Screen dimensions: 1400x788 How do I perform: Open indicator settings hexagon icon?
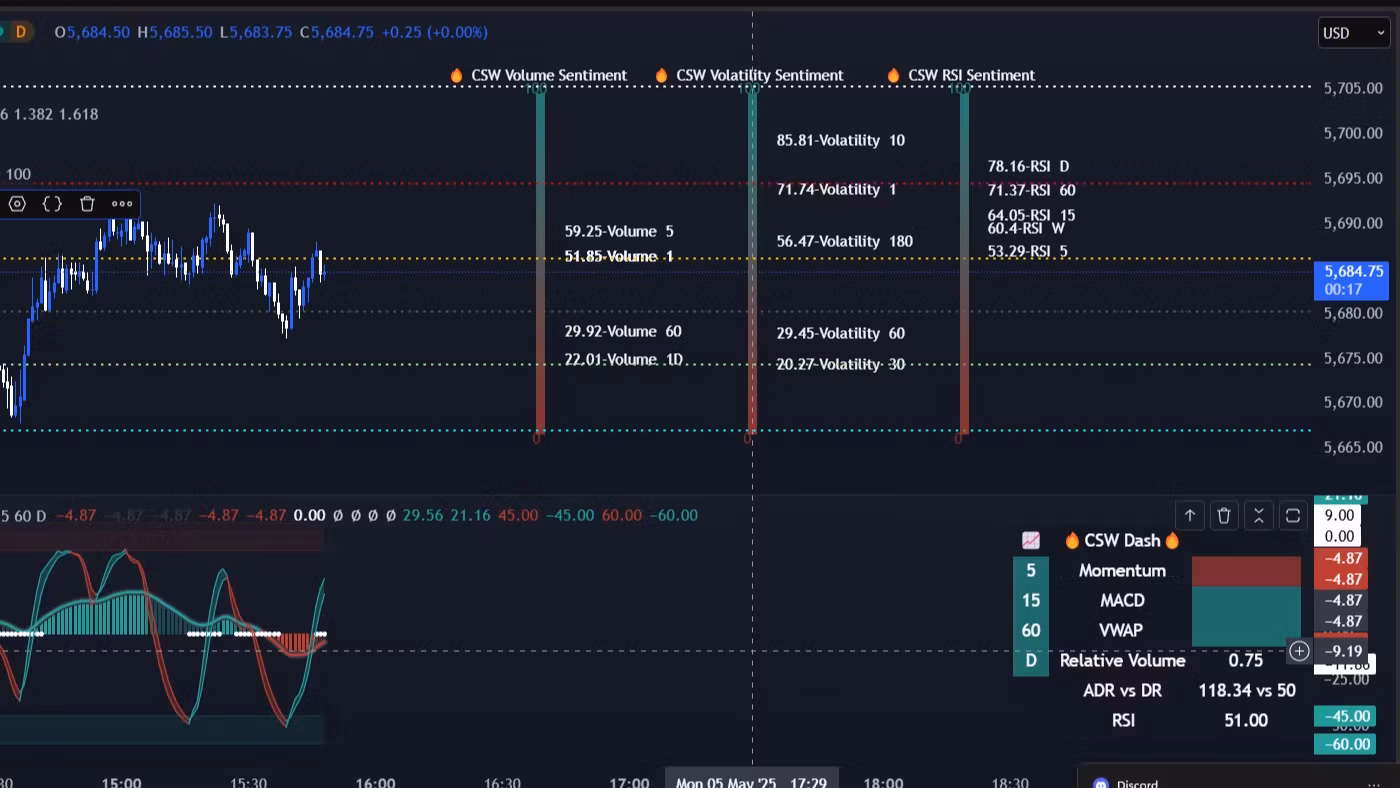tap(17, 204)
